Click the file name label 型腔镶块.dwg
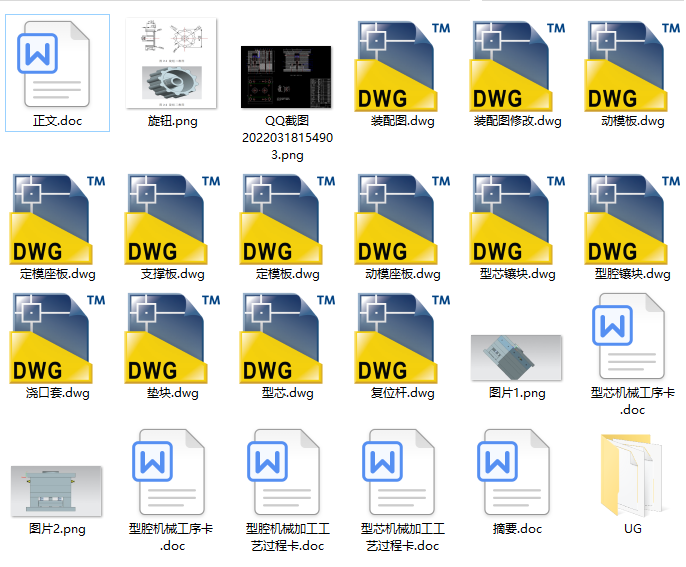The width and height of the screenshot is (686, 567). pyautogui.click(x=633, y=274)
